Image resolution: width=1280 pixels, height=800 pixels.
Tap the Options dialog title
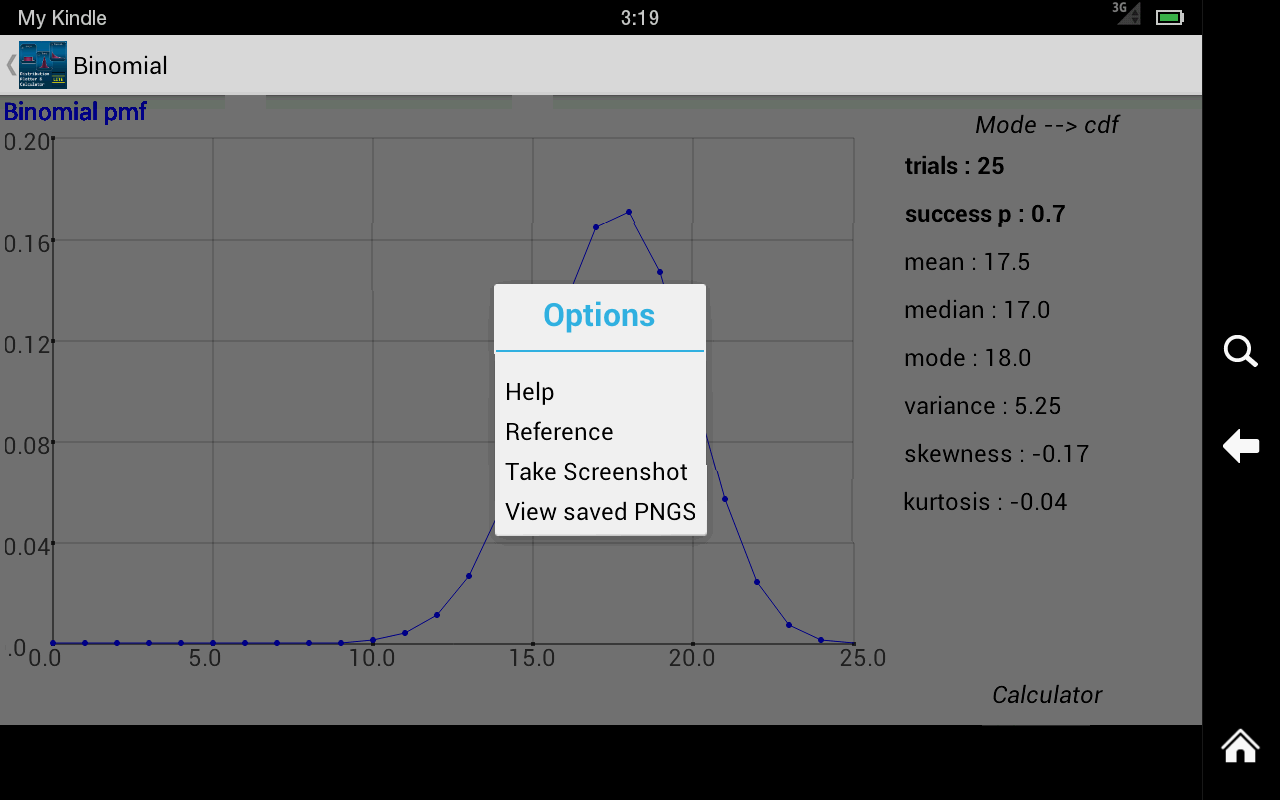click(598, 315)
